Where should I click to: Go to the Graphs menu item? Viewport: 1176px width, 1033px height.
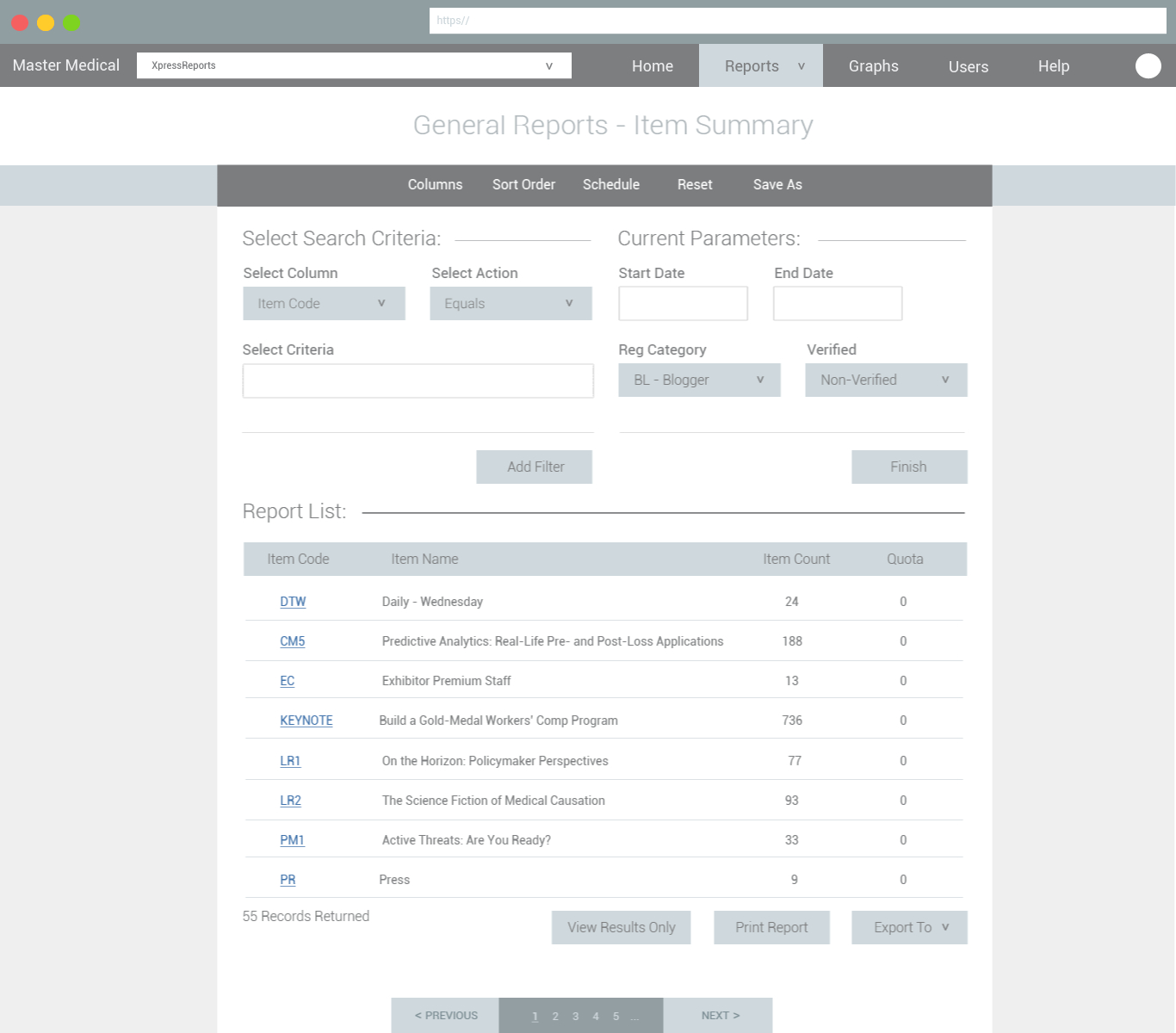tap(873, 66)
